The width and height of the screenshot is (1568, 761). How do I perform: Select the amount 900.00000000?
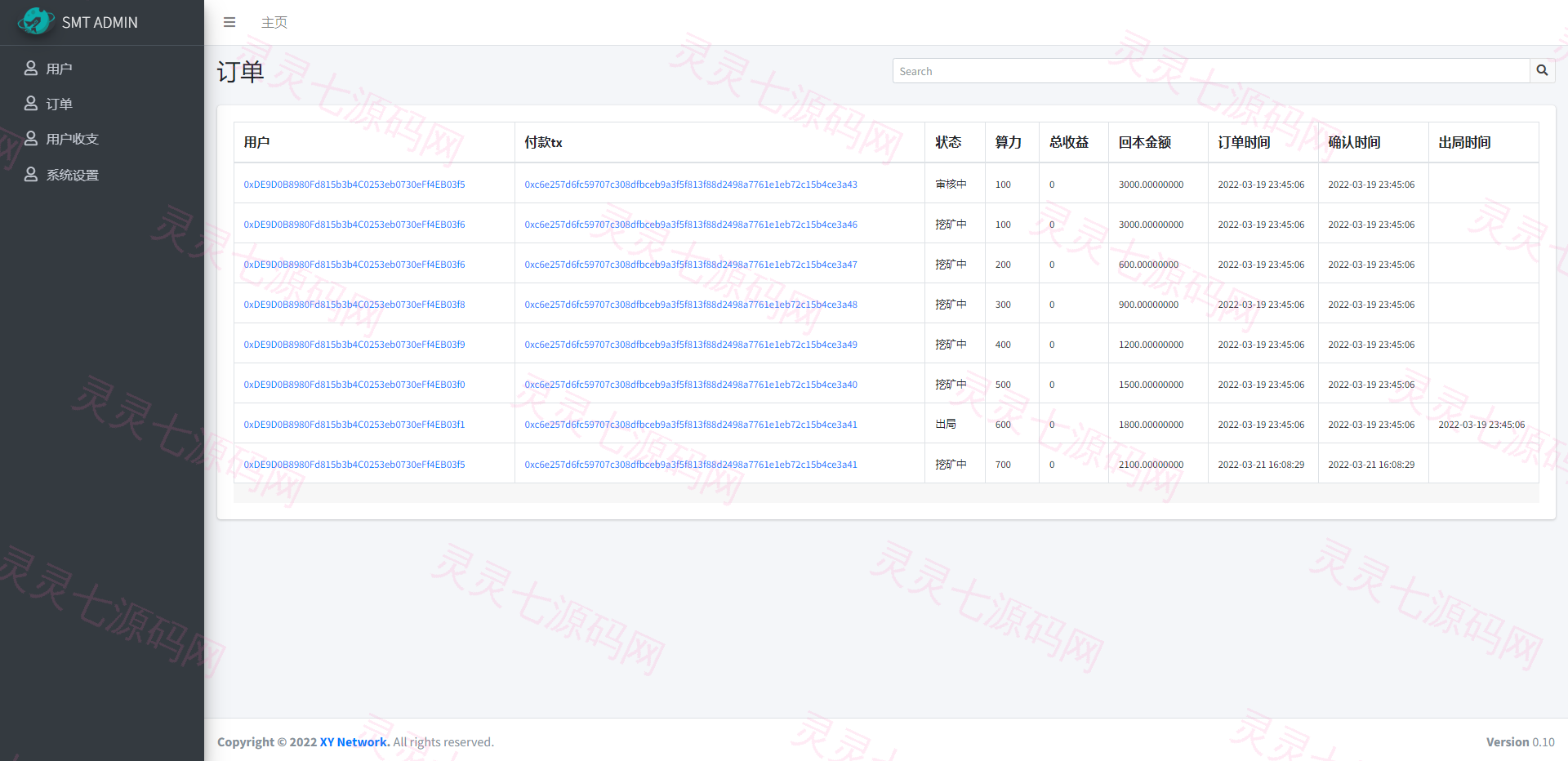tap(1148, 305)
